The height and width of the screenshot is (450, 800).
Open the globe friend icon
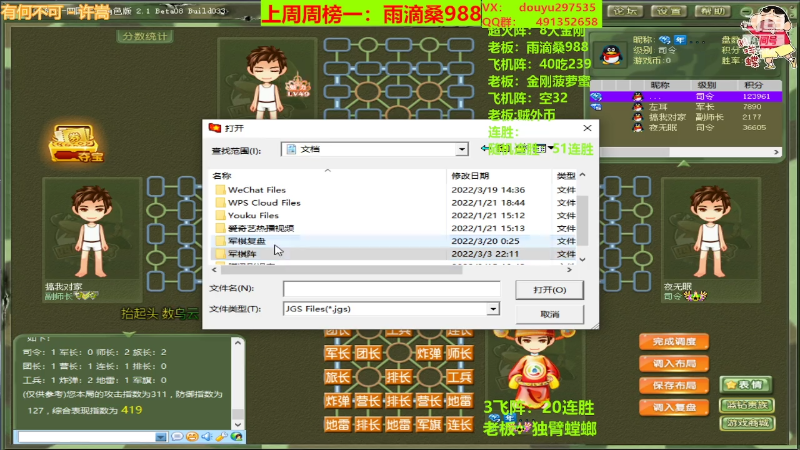point(236,437)
